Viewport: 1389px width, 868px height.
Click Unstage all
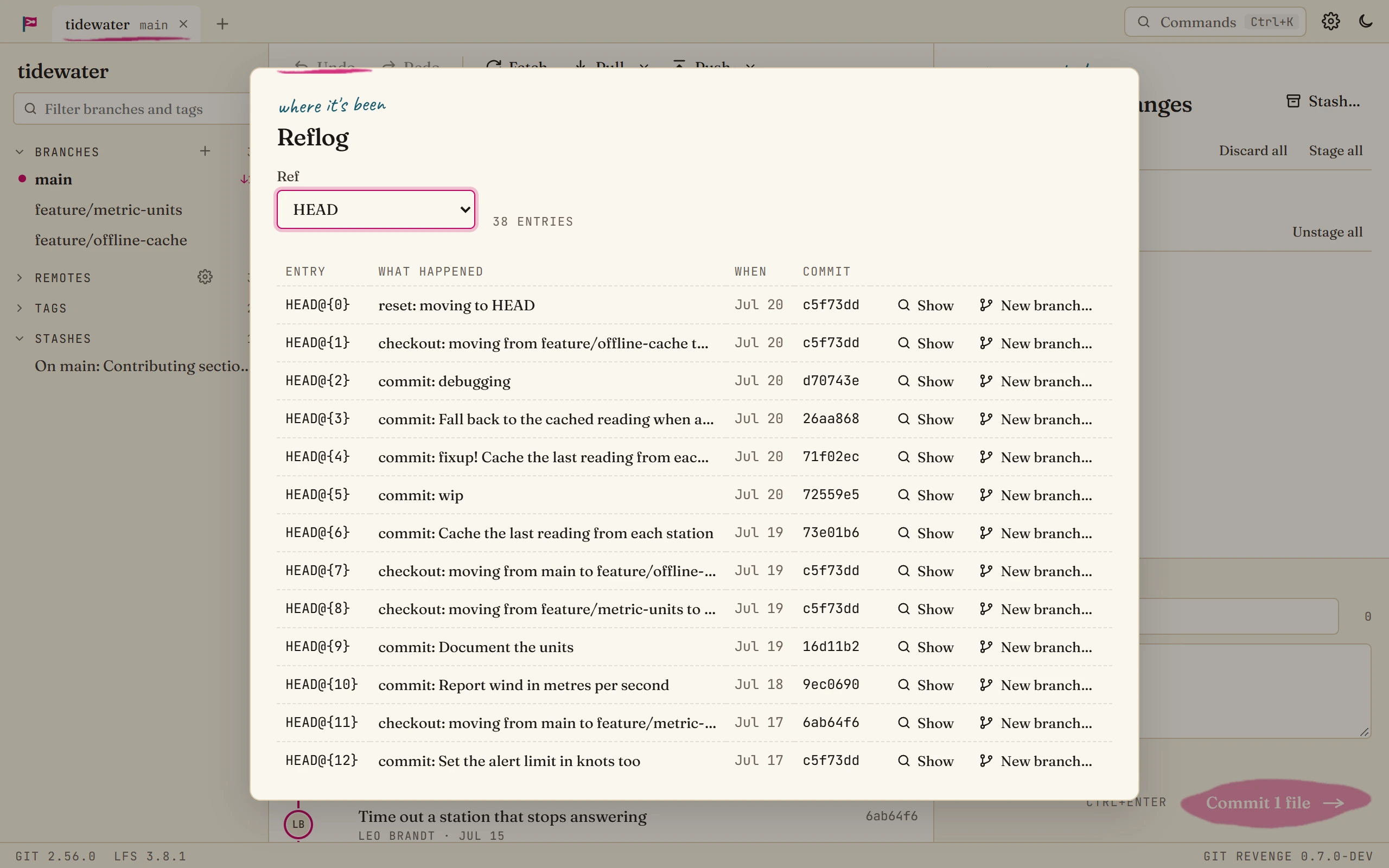click(x=1327, y=232)
